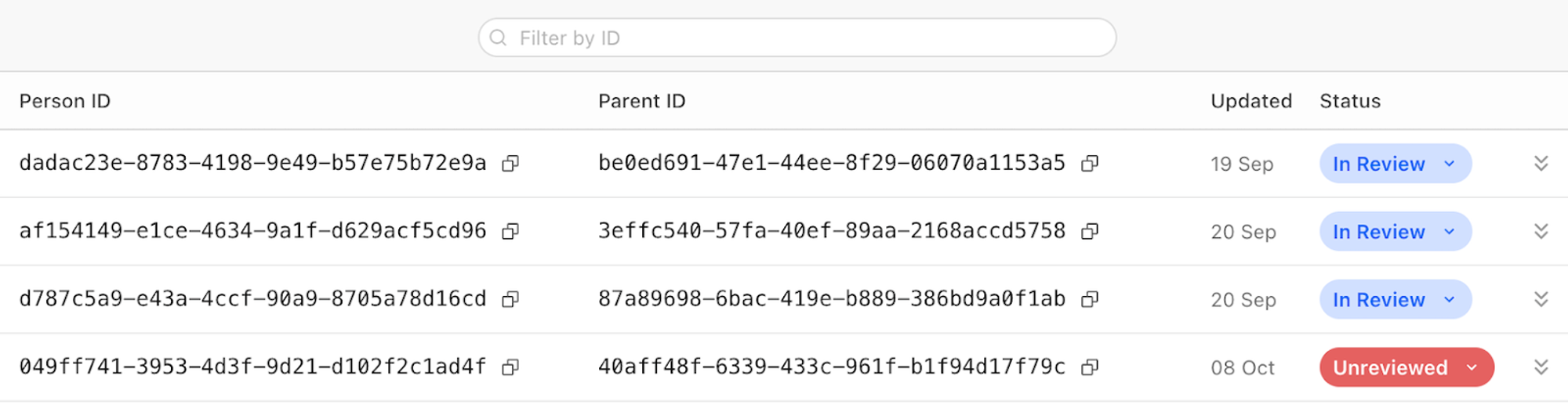Expand details for the 049ff741 row
The width and height of the screenshot is (1568, 408).
click(x=1541, y=367)
